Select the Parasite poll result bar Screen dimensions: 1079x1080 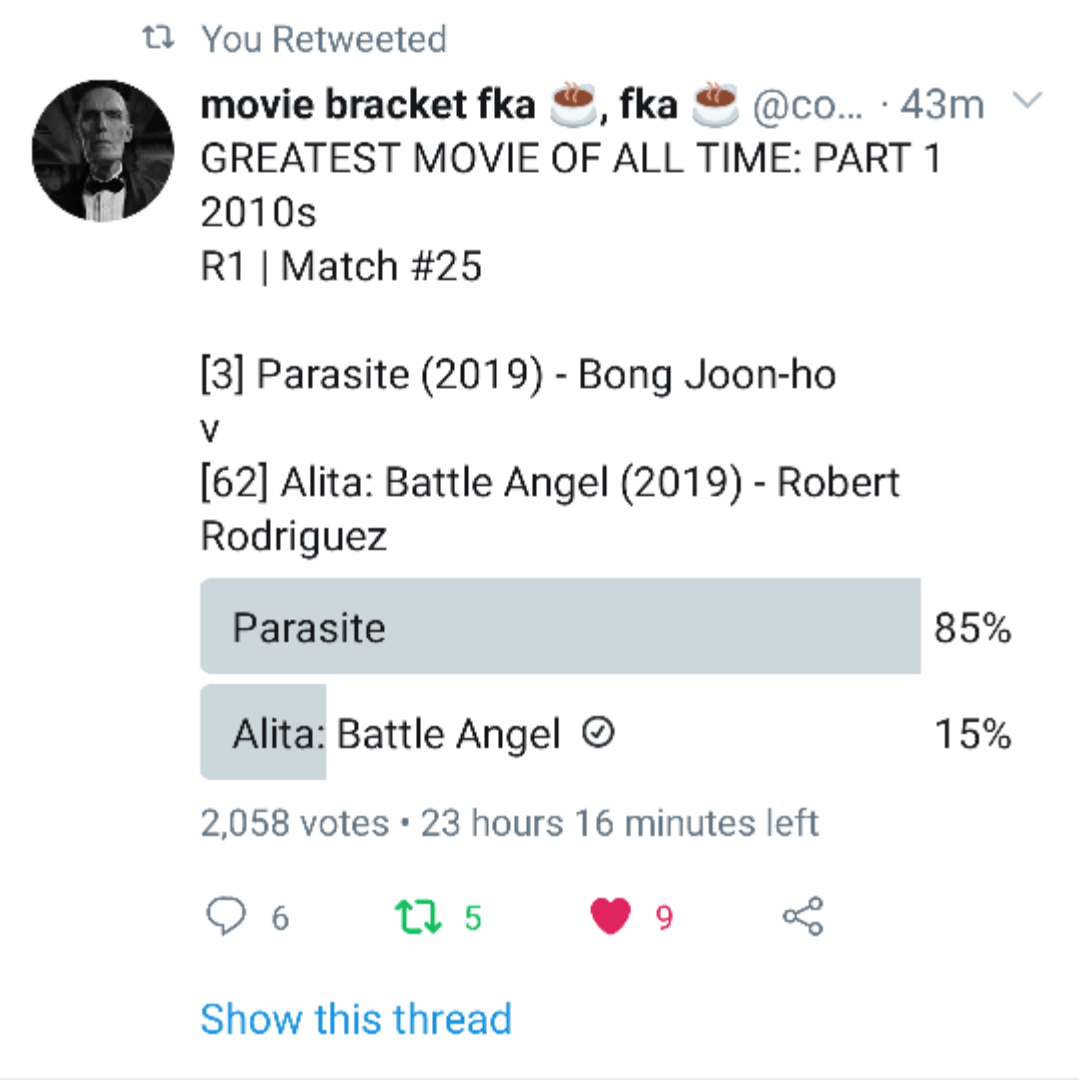click(560, 627)
